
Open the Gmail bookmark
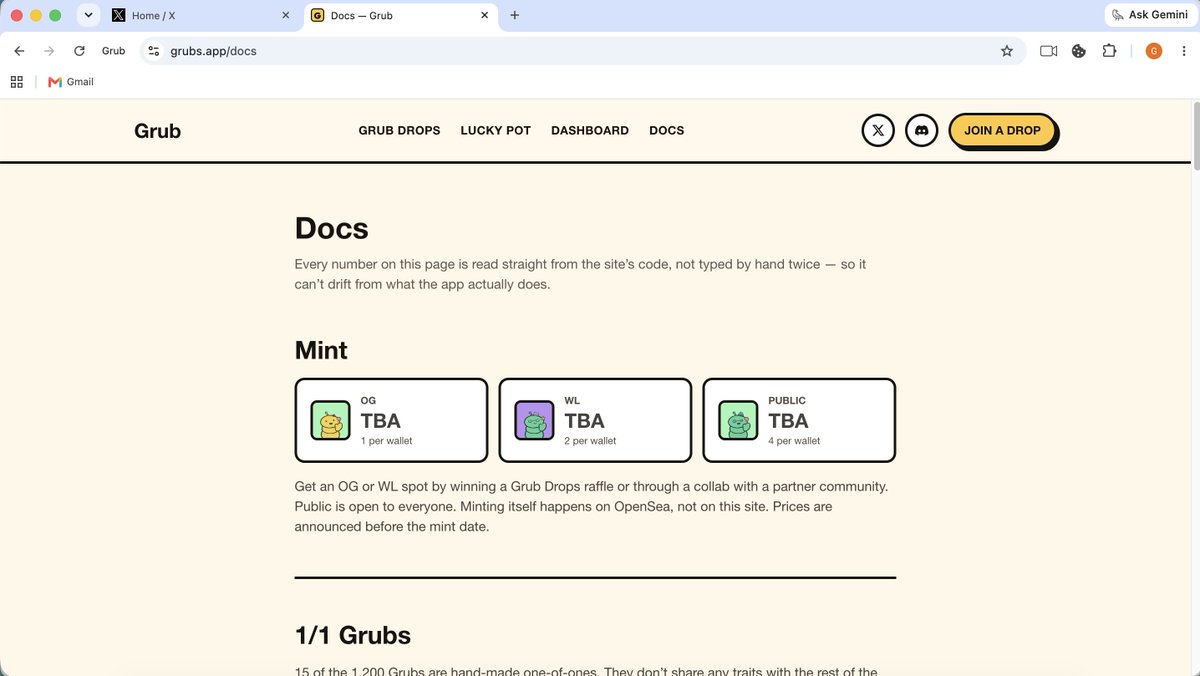tap(71, 82)
